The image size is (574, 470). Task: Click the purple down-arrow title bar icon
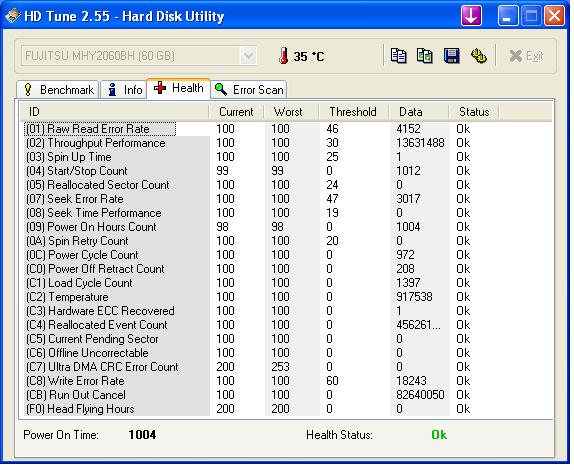pos(471,15)
